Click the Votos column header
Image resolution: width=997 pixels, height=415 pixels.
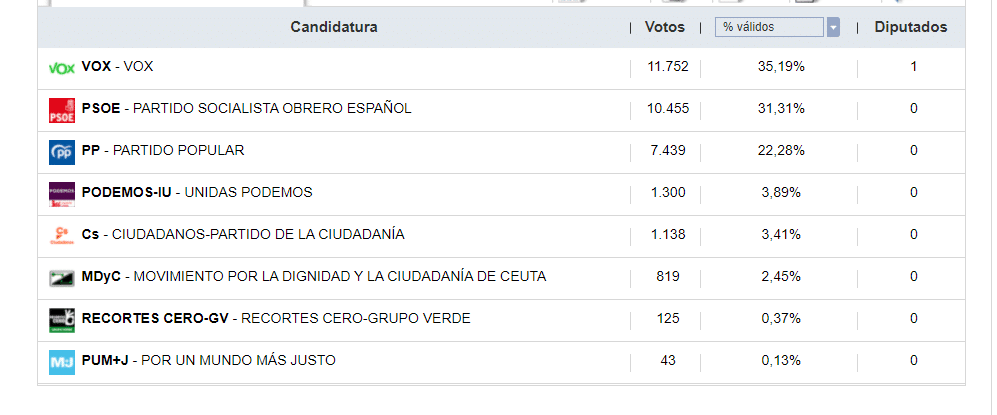point(665,27)
